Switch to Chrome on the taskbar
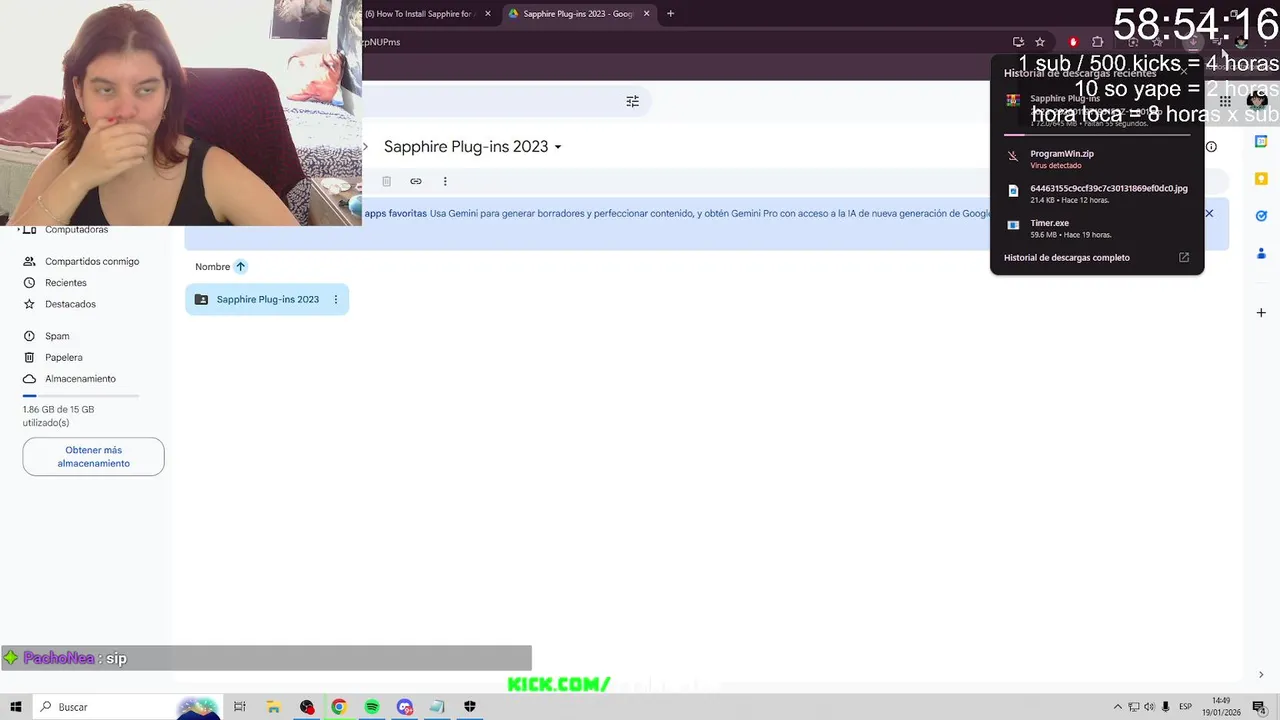Screen dimensions: 1280x720 339,707
